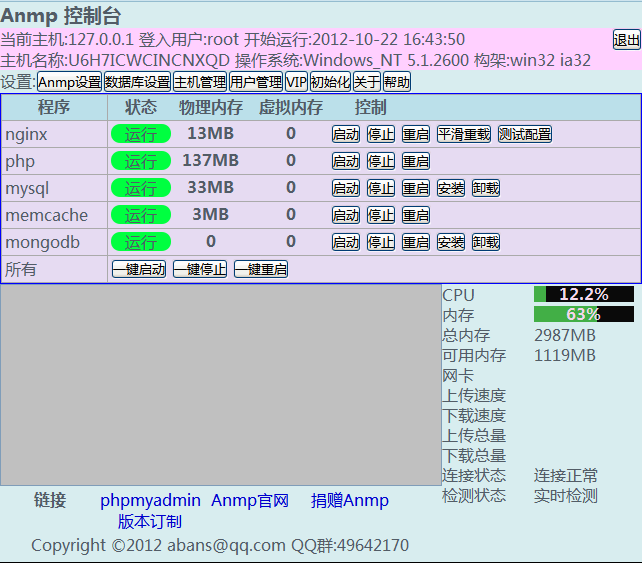The image size is (642, 563).
Task: Open Anmp设置 settings
Action: 69,82
